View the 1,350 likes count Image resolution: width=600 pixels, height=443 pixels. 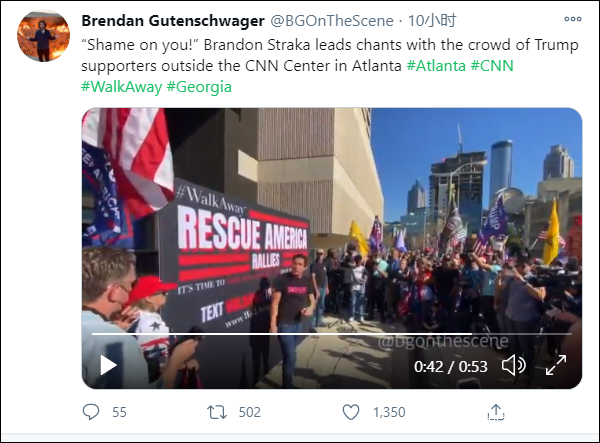[x=389, y=412]
